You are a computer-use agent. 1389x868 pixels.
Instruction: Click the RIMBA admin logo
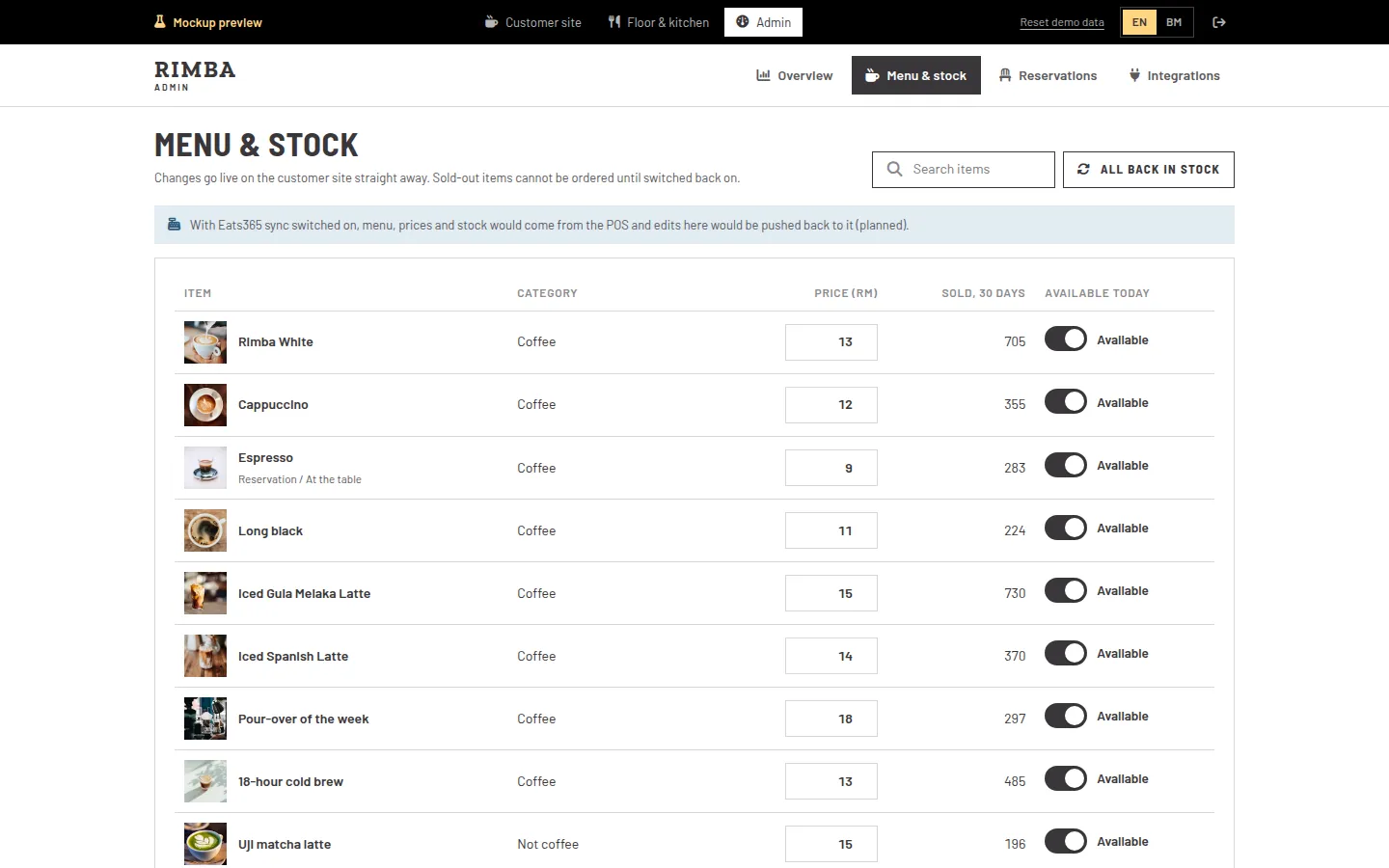195,75
